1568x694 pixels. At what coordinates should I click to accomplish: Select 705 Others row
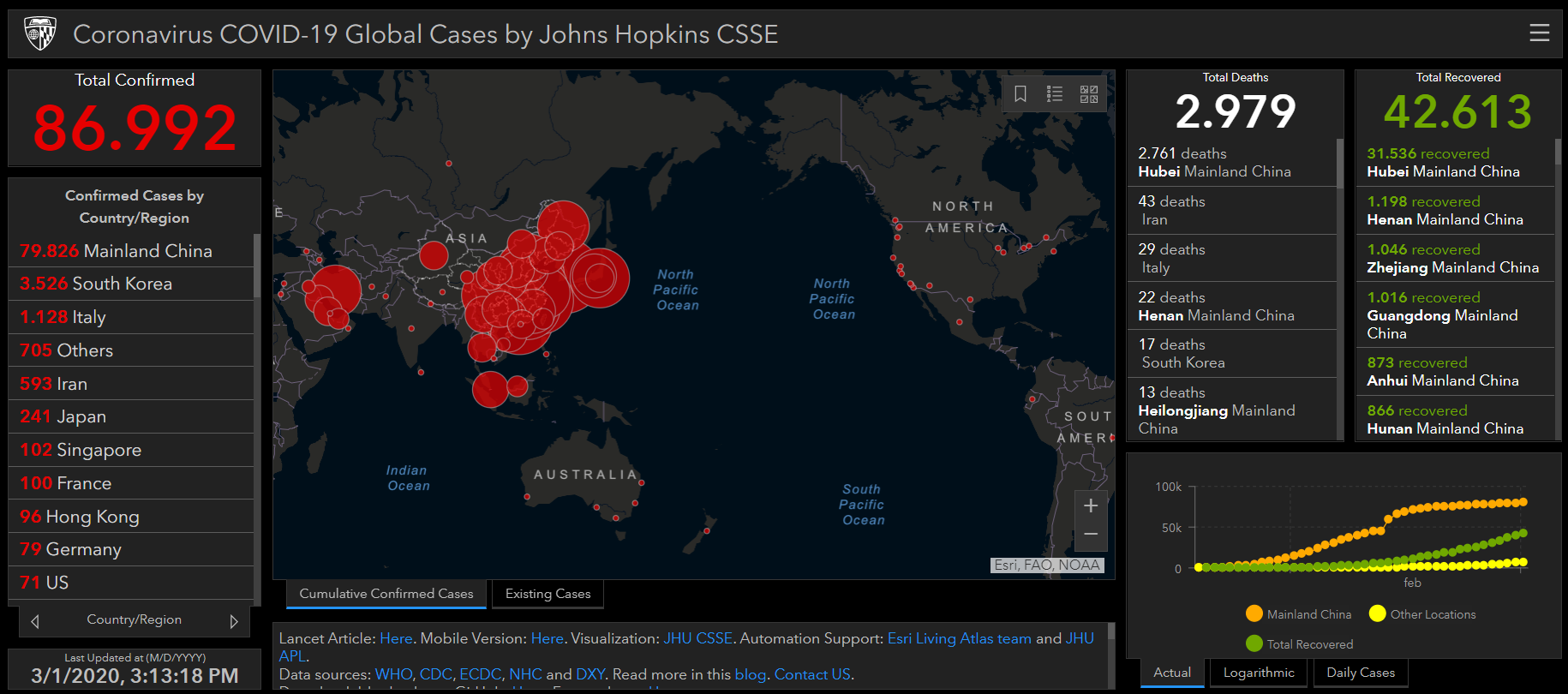pos(131,350)
